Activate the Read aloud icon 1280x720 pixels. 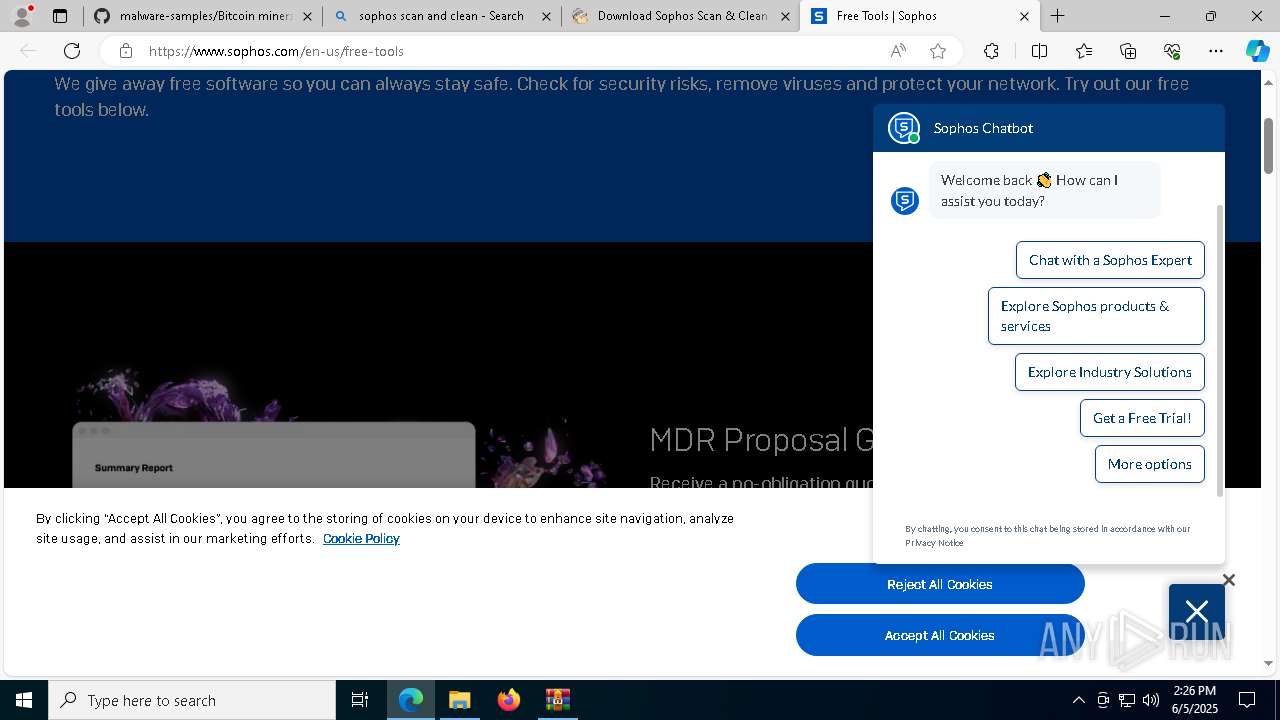coord(898,51)
